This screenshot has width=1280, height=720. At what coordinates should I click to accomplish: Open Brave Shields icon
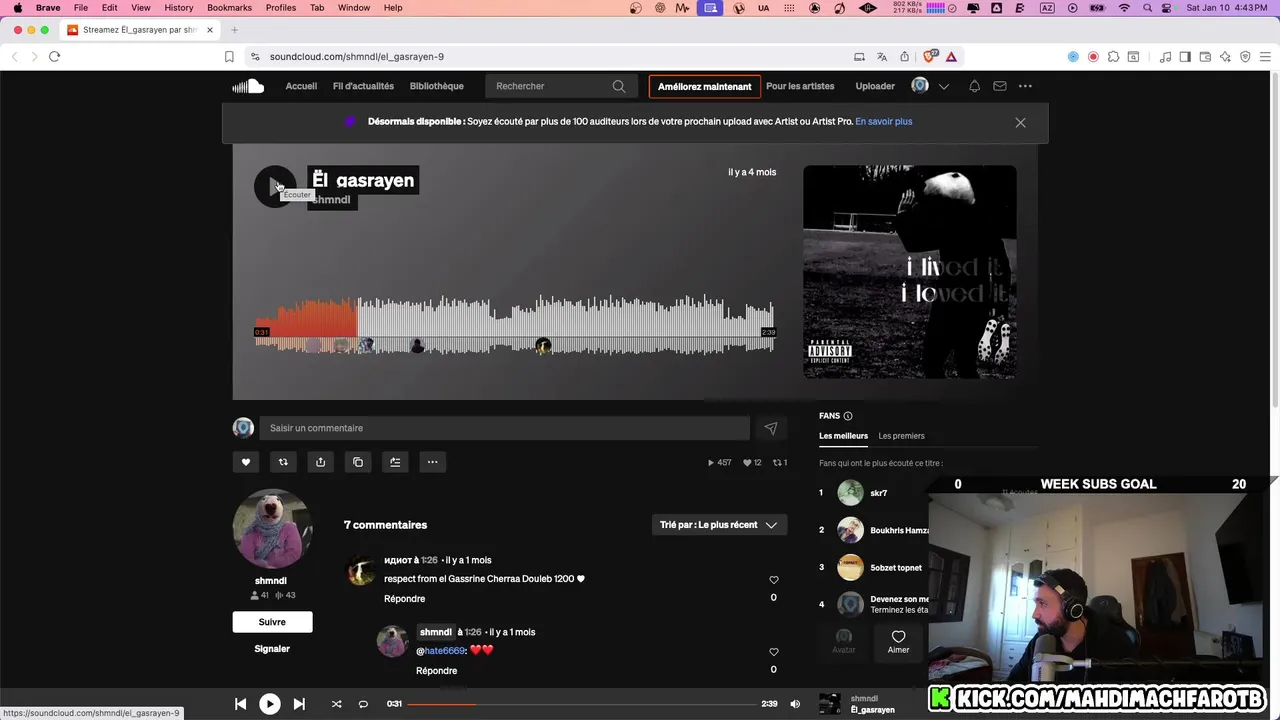click(x=930, y=57)
